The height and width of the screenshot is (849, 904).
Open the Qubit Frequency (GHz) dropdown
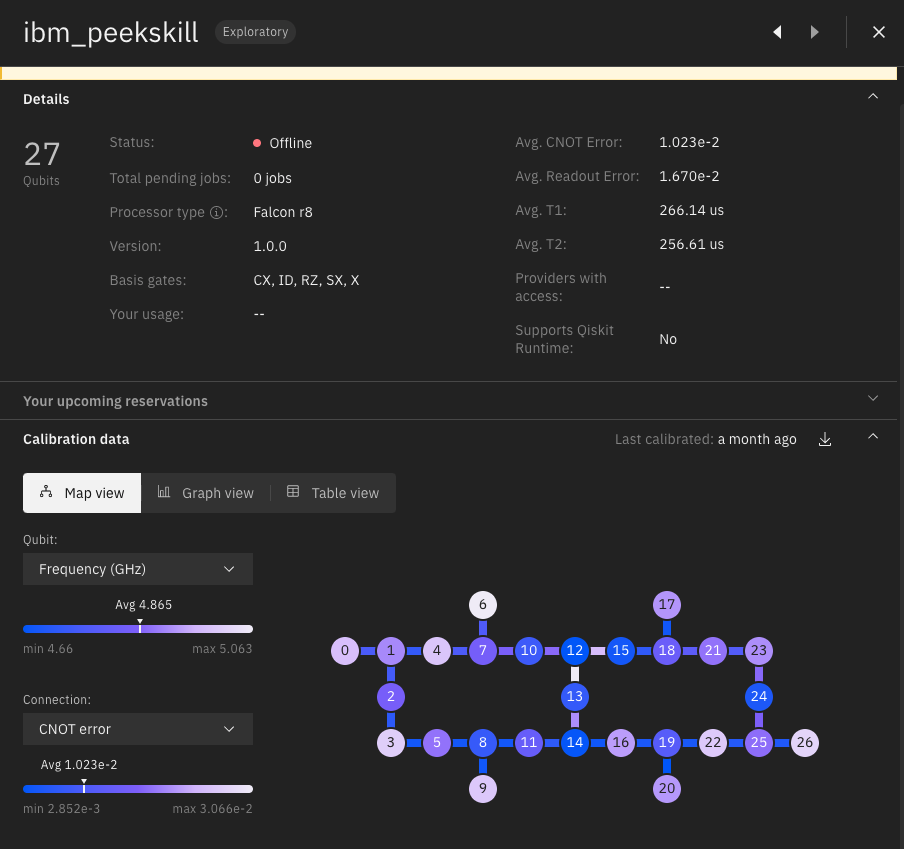[x=138, y=569]
